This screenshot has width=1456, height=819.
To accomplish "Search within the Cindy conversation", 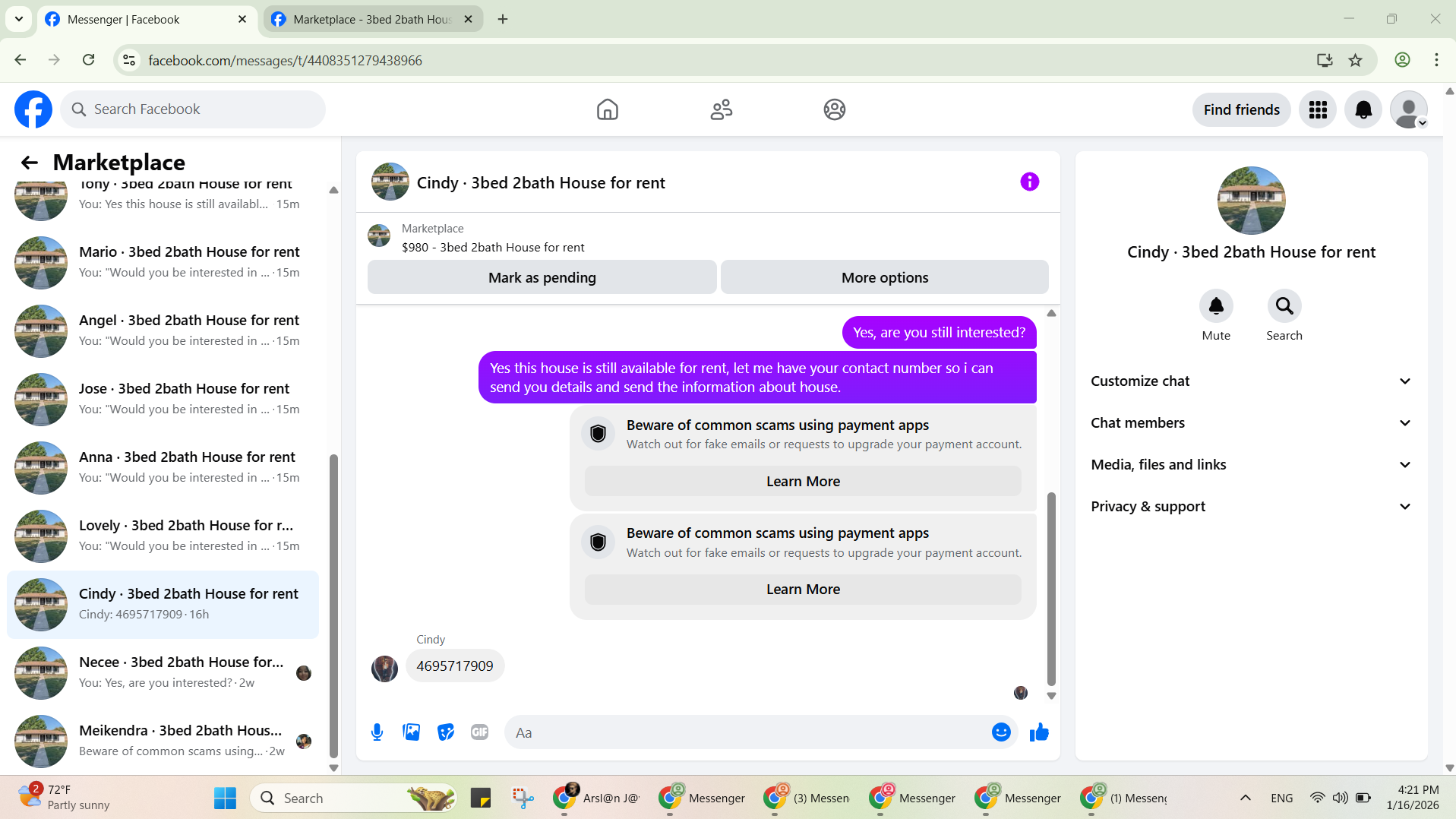I will 1284,306.
